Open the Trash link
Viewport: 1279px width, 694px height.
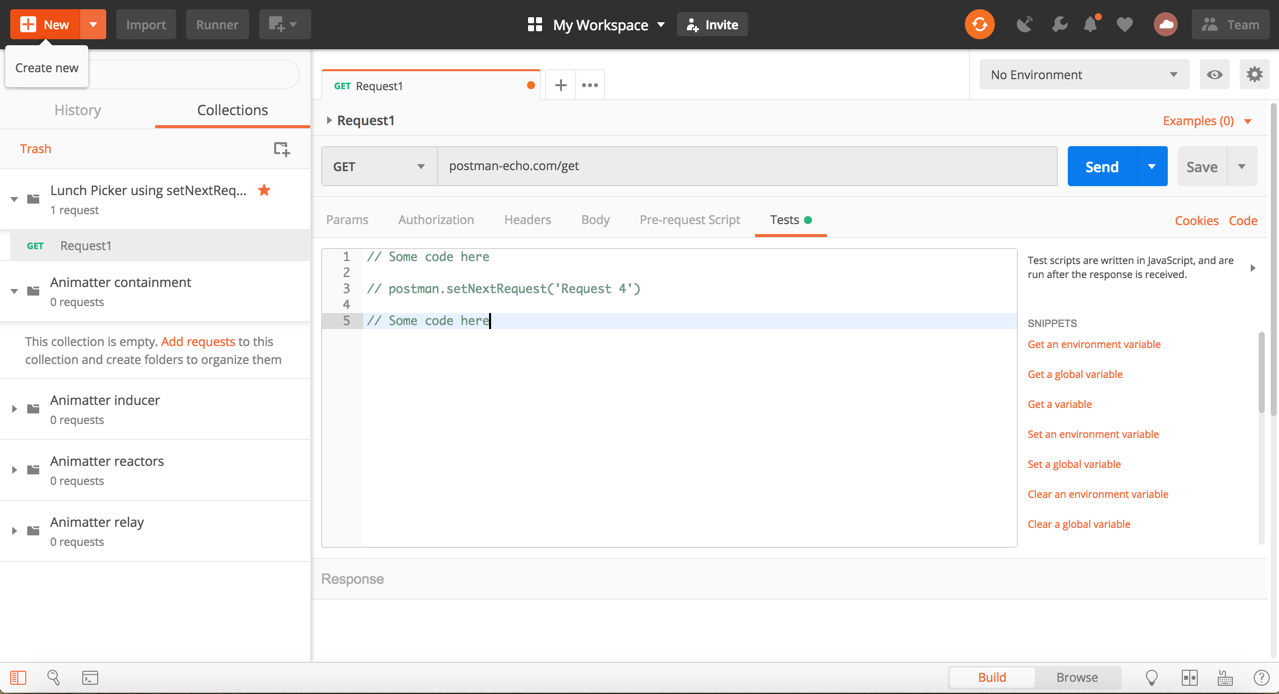35,148
